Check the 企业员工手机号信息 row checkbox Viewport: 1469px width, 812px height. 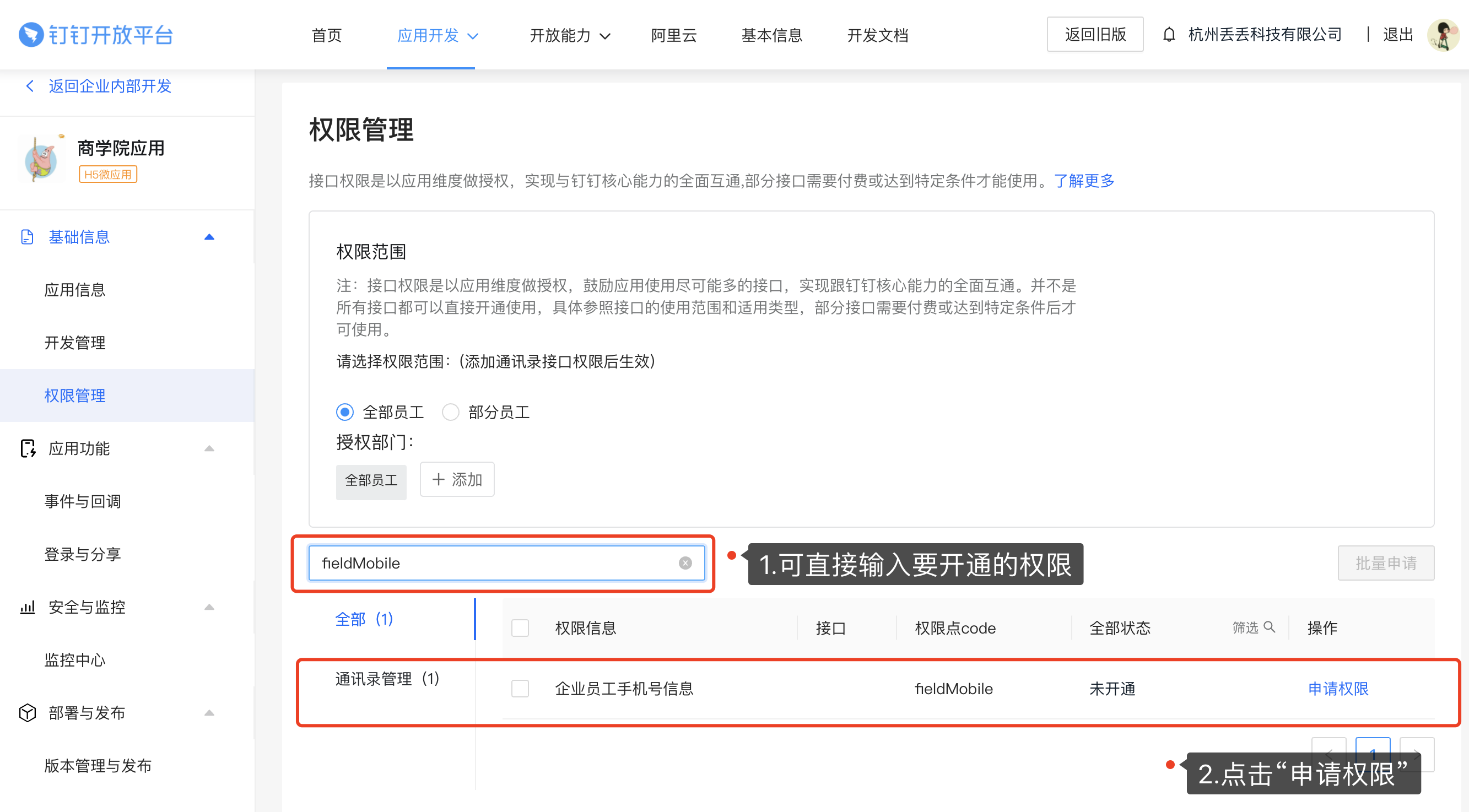[x=520, y=688]
